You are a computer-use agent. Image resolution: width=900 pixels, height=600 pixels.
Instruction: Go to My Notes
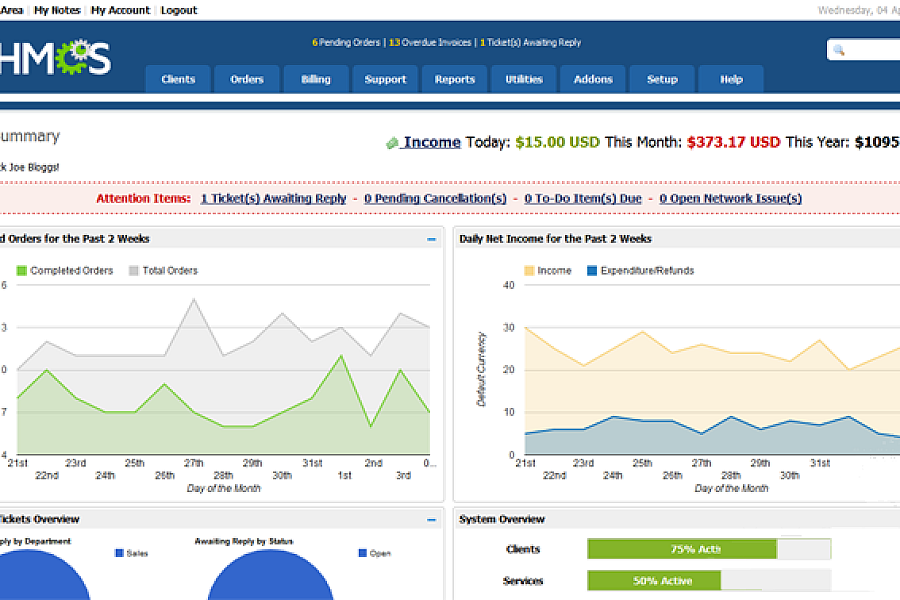pyautogui.click(x=57, y=10)
